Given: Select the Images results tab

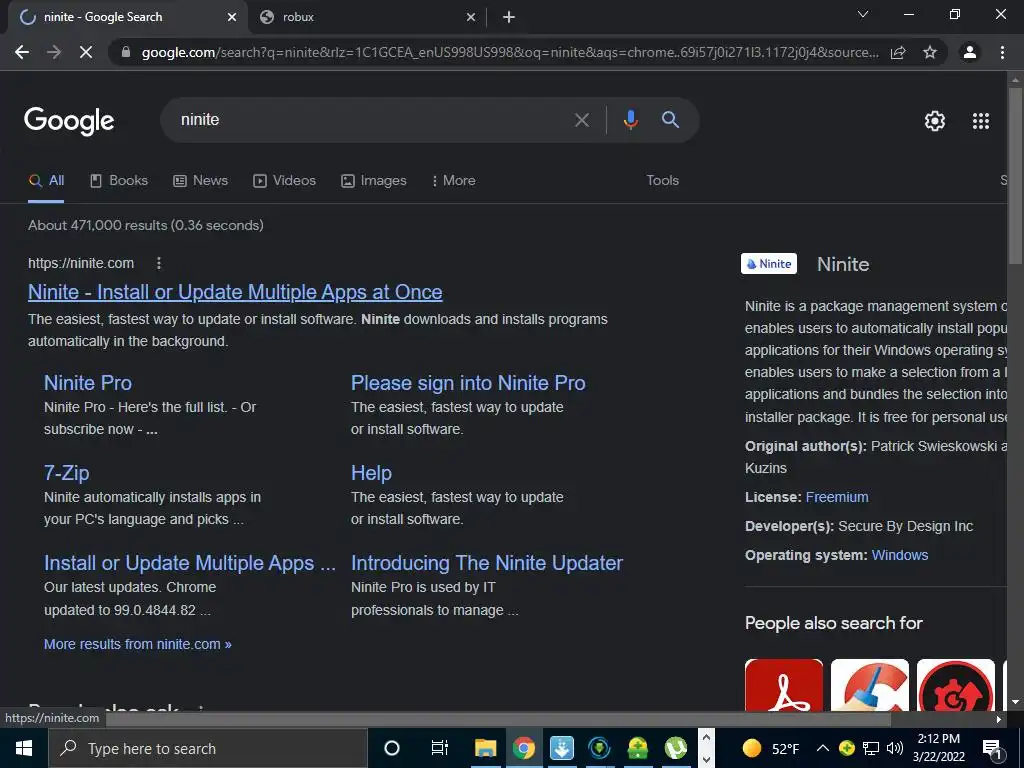Looking at the screenshot, I should click(374, 181).
